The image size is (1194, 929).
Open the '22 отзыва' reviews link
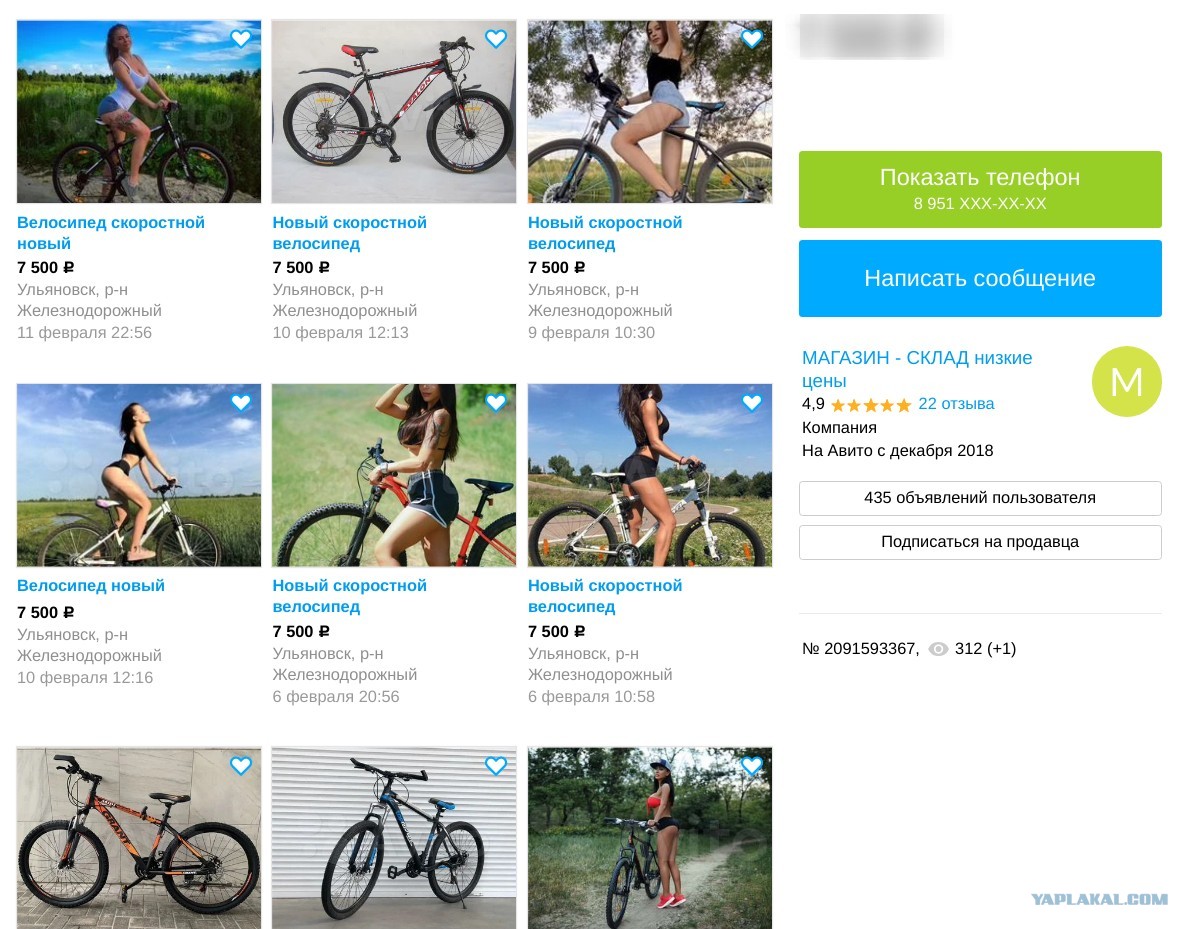tap(956, 404)
